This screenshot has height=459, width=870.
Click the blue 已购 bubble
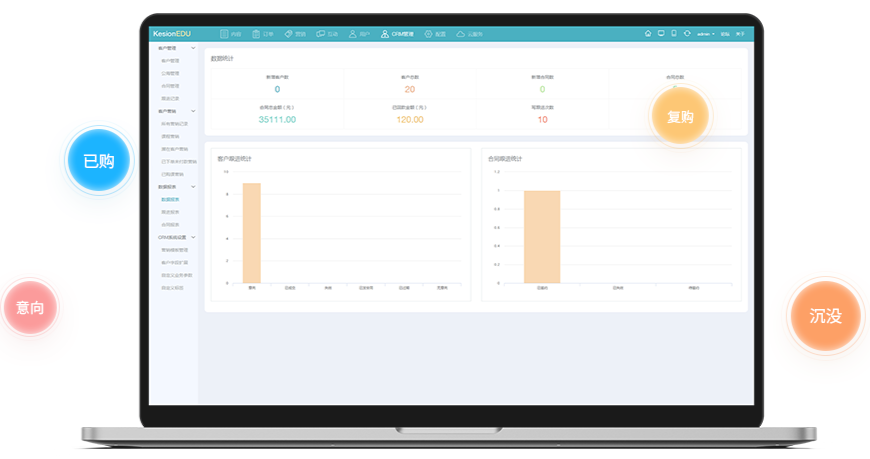[98, 160]
